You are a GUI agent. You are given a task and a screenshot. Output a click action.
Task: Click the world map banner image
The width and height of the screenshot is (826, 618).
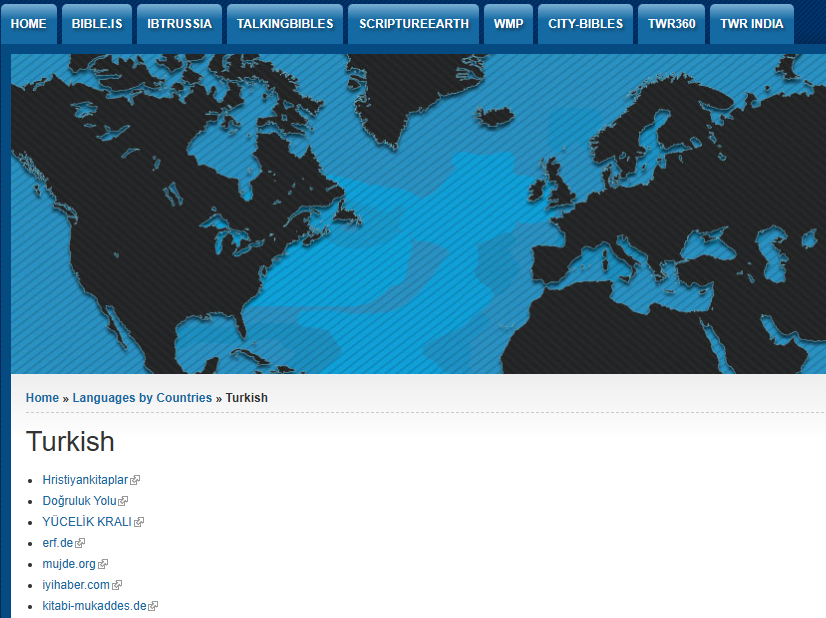pyautogui.click(x=418, y=214)
